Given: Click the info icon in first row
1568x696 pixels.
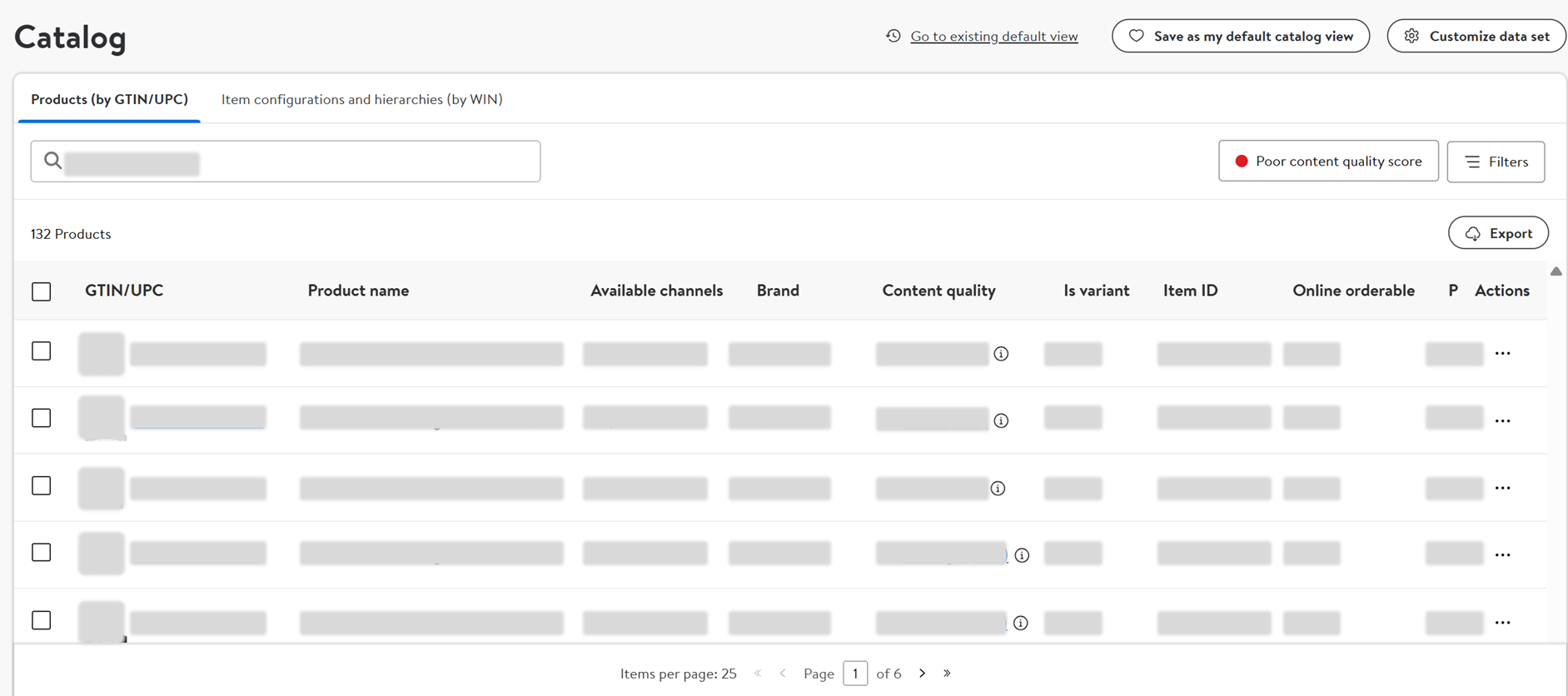Looking at the screenshot, I should (1001, 354).
